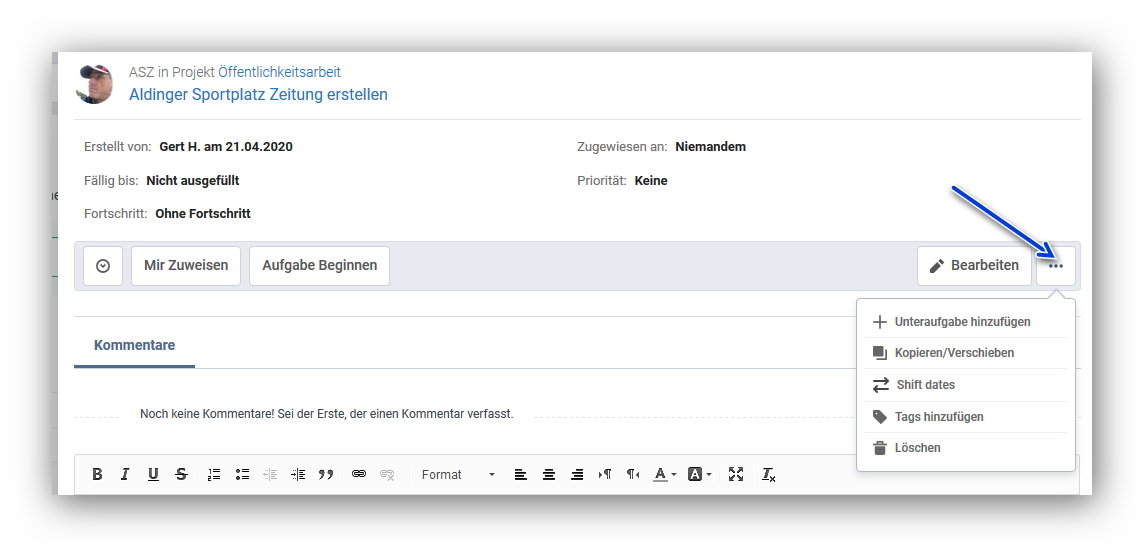
Task: Expand the circled chevron status button
Action: pos(103,266)
